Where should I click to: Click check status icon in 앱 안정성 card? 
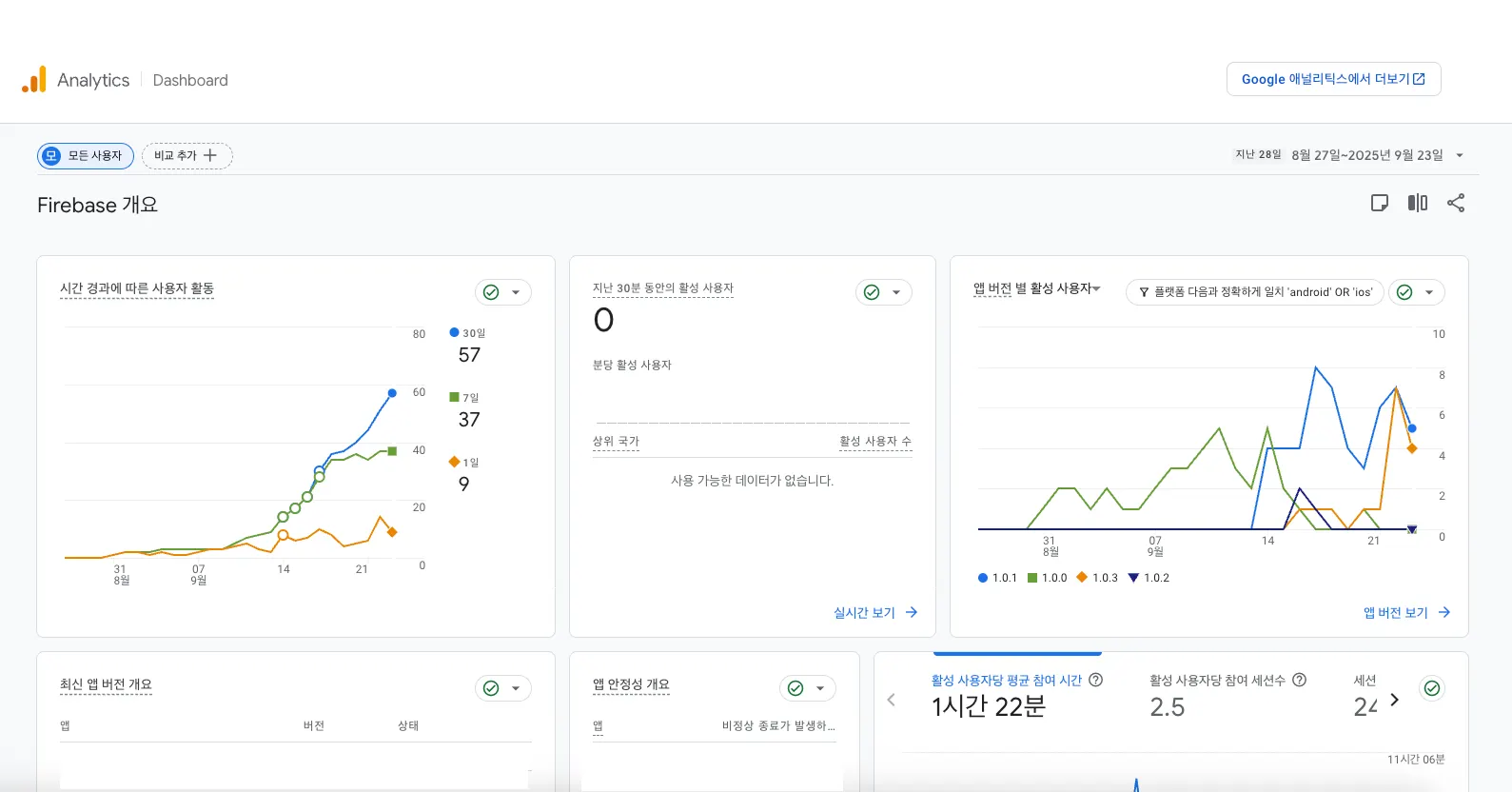795,688
